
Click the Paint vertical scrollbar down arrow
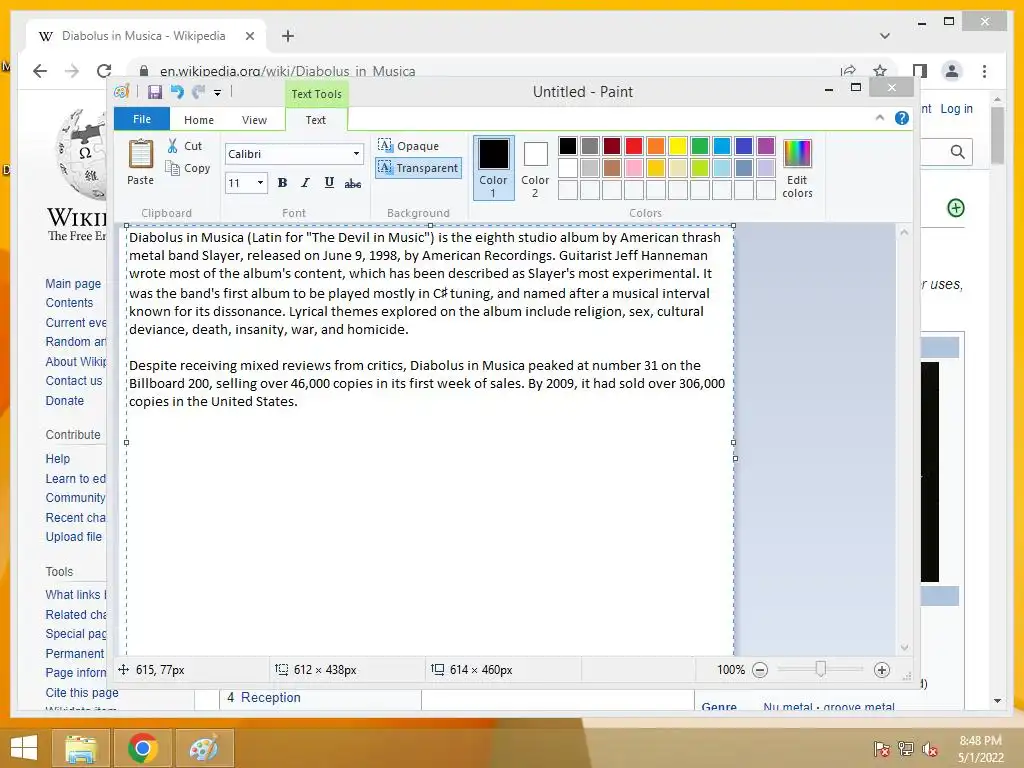(904, 647)
